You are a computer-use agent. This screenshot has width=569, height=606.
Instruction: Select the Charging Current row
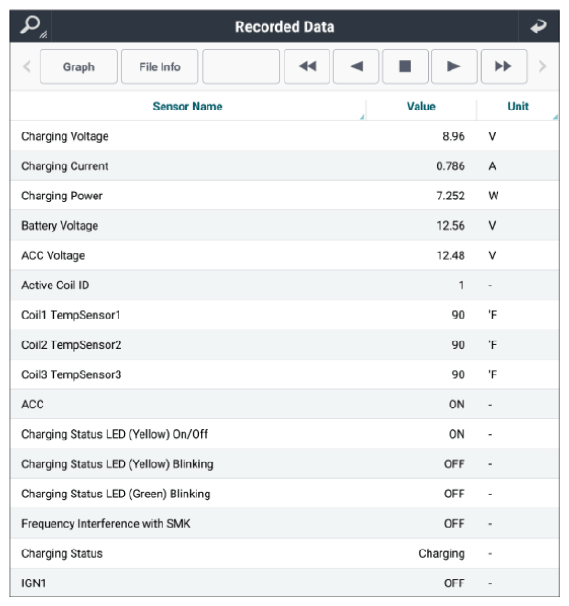point(284,166)
